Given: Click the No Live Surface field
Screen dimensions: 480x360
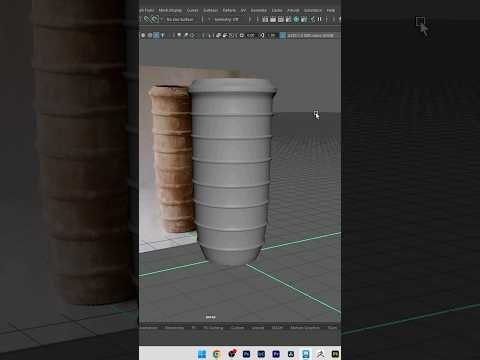Looking at the screenshot, I should [x=180, y=20].
